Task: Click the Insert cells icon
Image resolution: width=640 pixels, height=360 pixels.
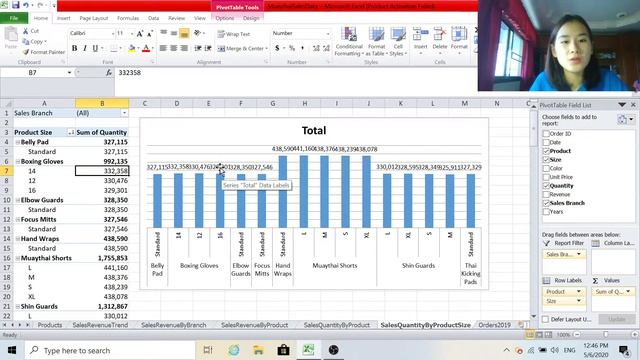Action: pos(420,34)
